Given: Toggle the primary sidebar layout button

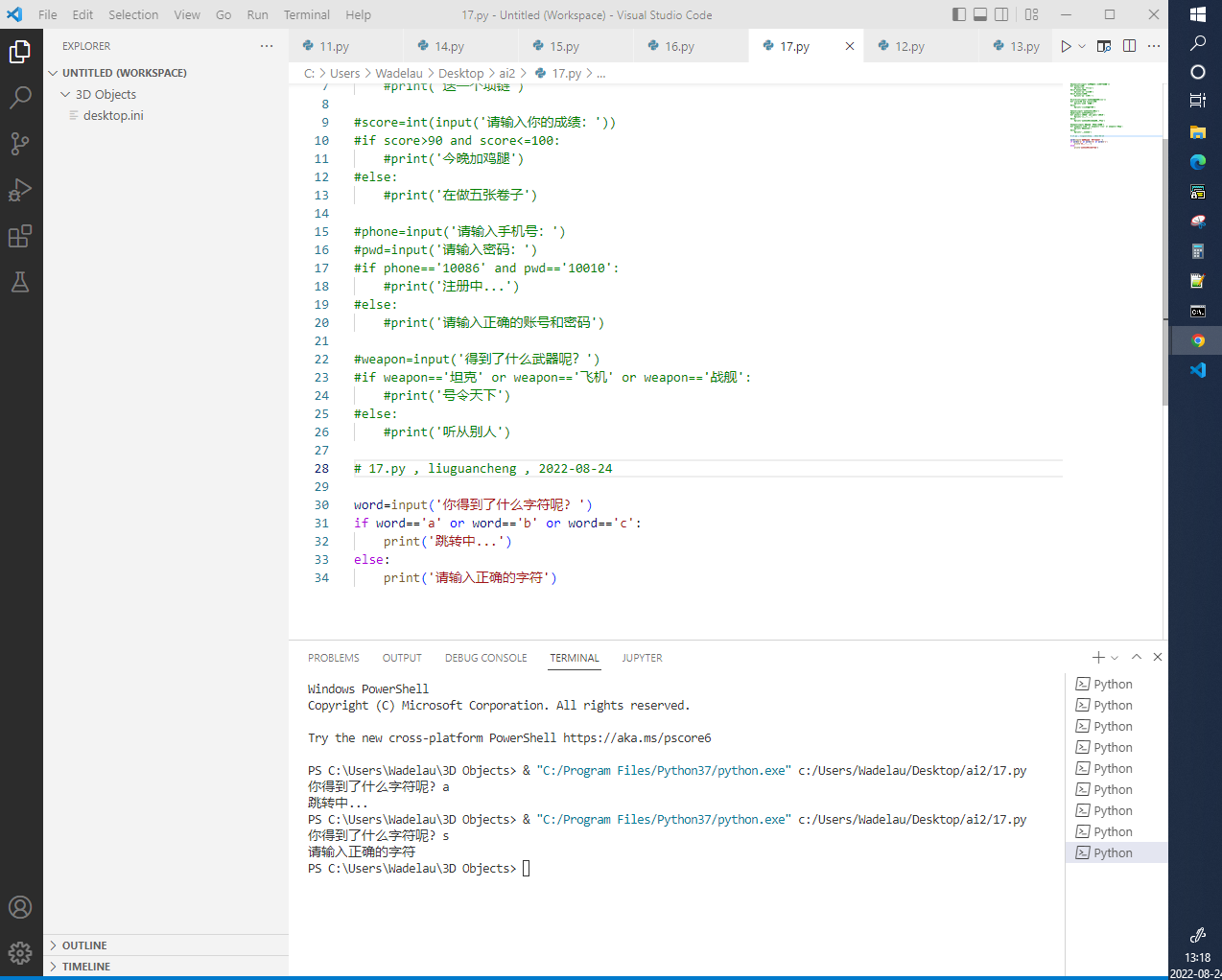Looking at the screenshot, I should tap(959, 14).
